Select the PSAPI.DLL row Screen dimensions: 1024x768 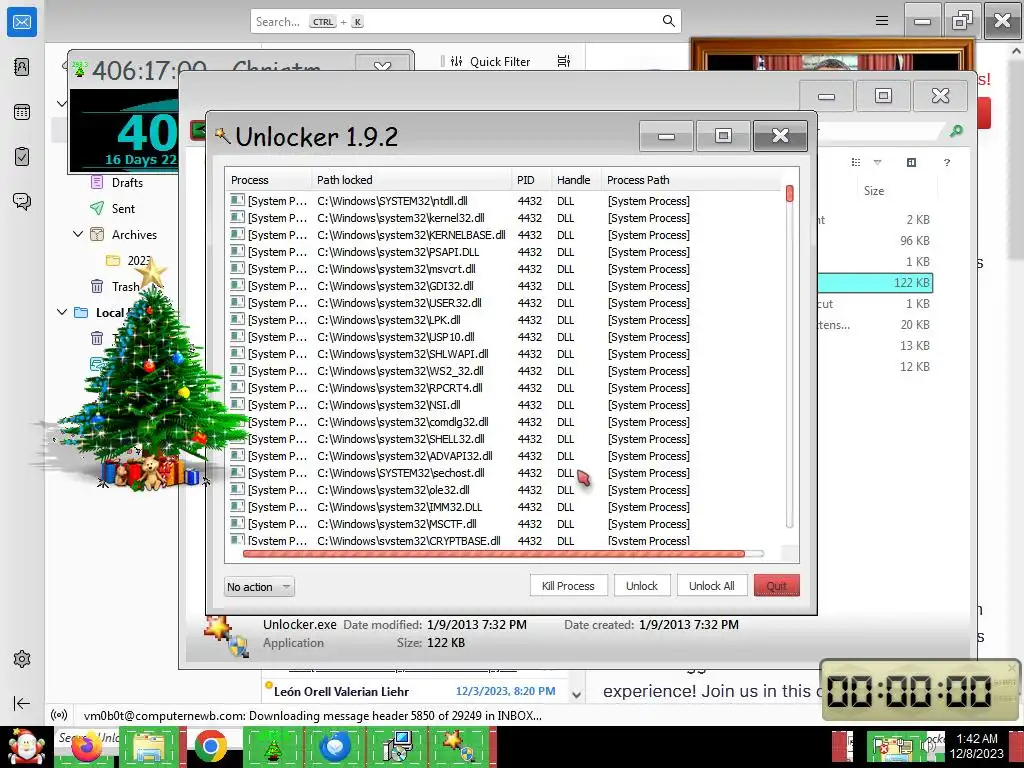point(504,252)
